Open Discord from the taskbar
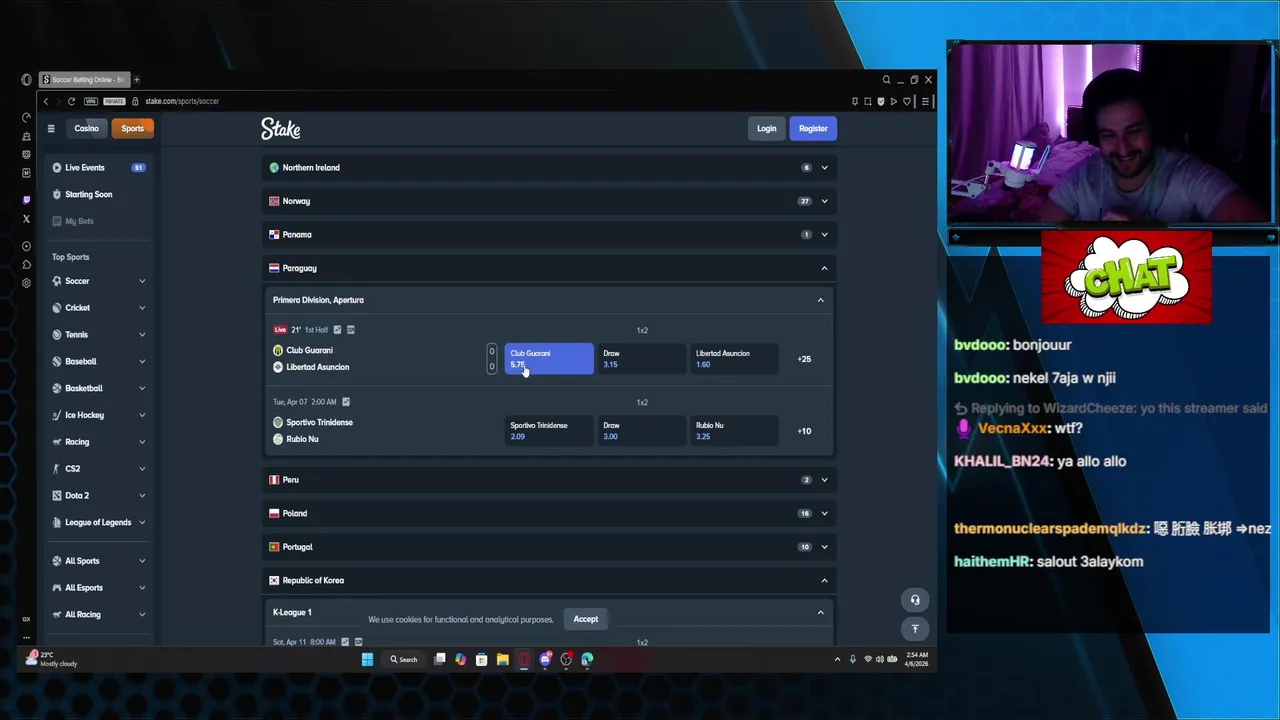 pyautogui.click(x=545, y=659)
